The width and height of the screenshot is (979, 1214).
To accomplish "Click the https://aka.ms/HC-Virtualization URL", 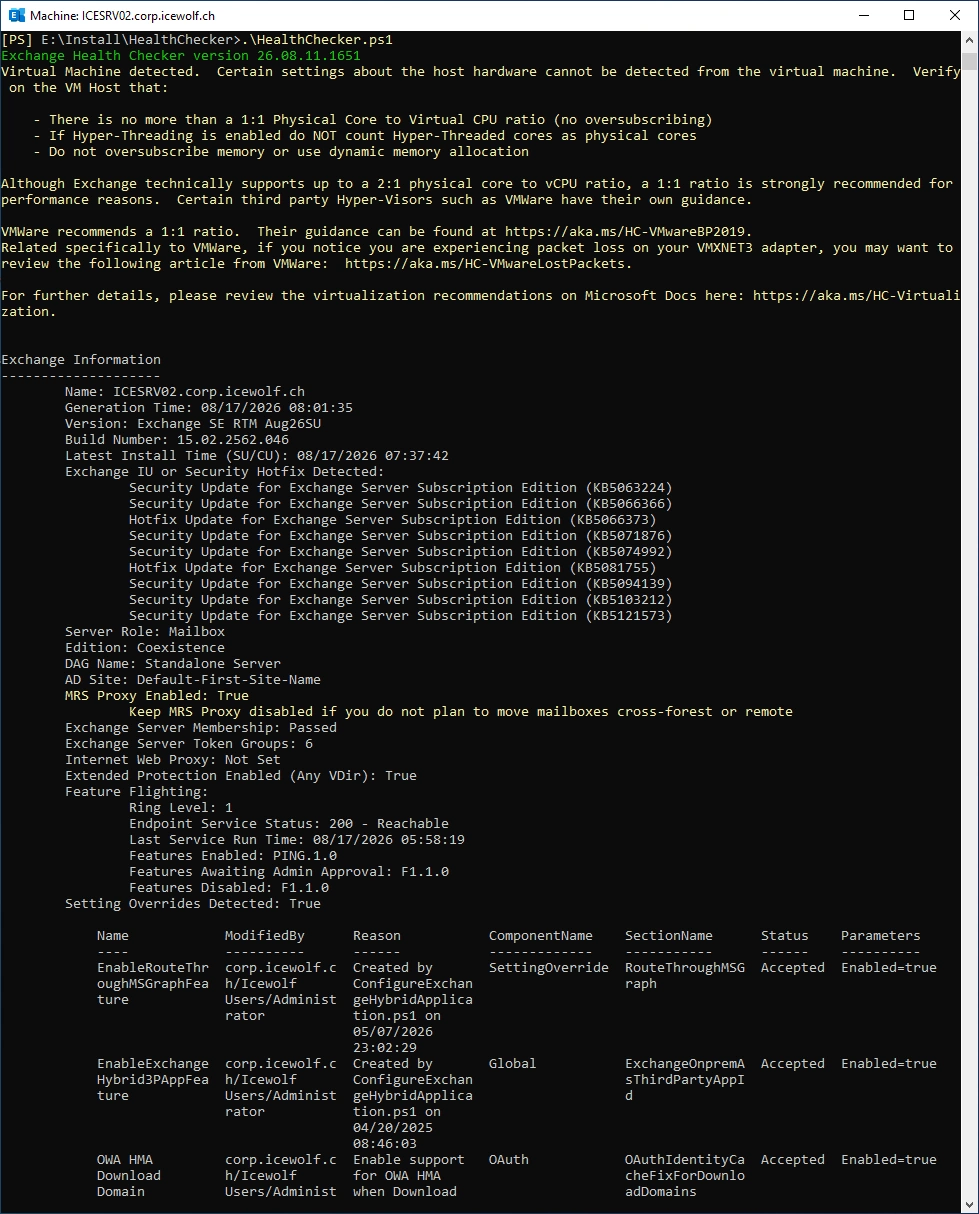I will point(856,296).
